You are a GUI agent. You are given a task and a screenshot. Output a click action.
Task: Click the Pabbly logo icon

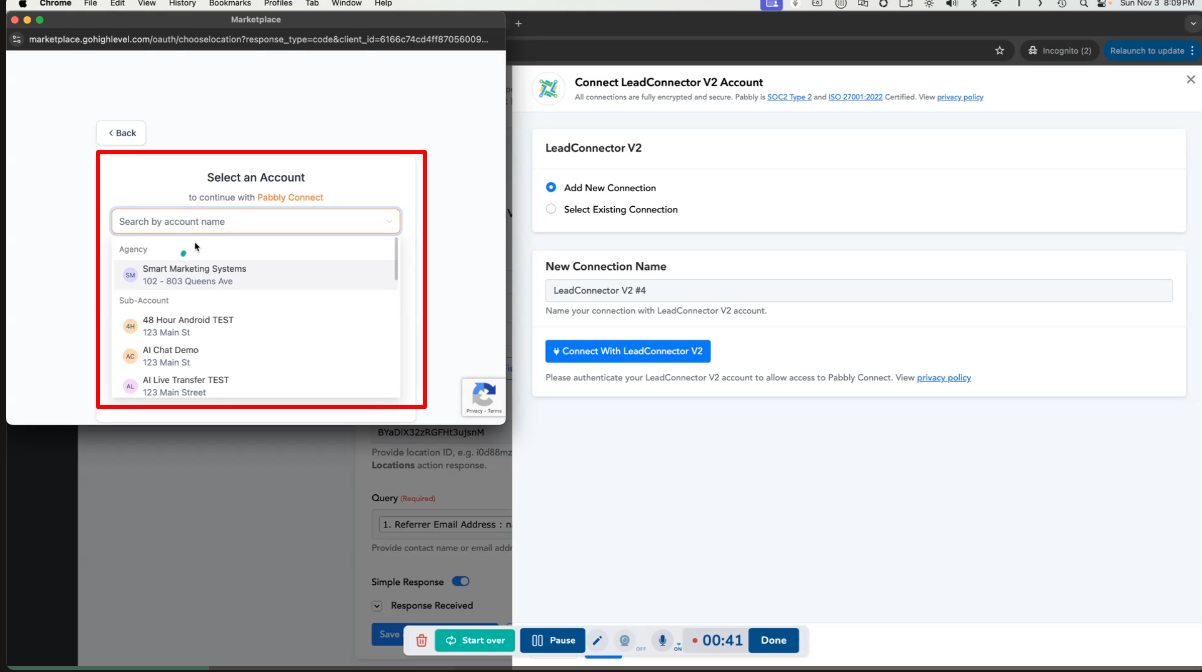click(x=548, y=89)
